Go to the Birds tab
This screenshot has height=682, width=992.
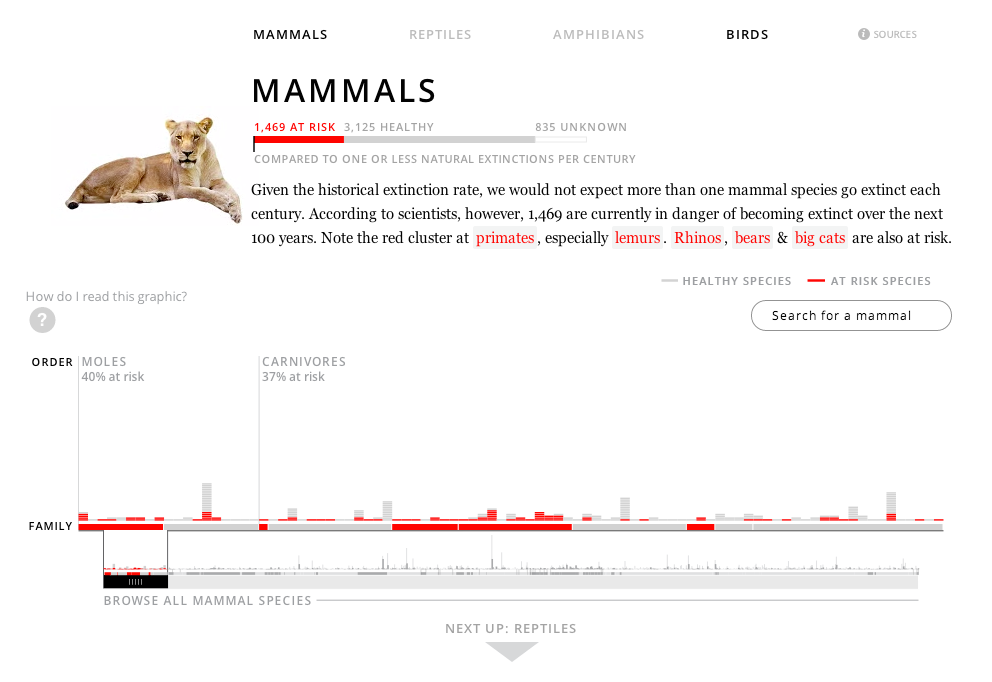[x=747, y=35]
